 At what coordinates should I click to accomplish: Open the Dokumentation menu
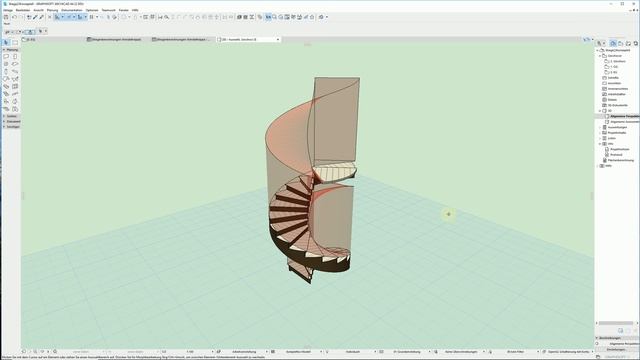(72, 10)
